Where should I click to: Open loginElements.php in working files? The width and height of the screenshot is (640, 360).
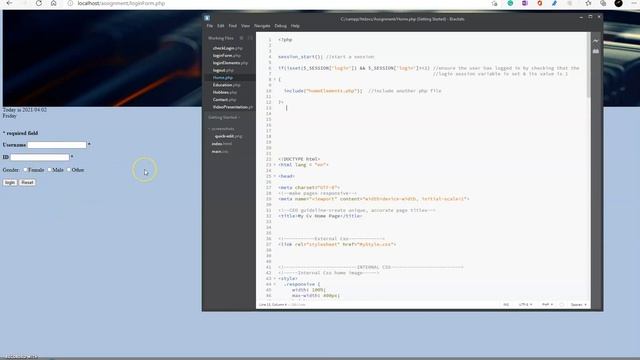[230, 63]
